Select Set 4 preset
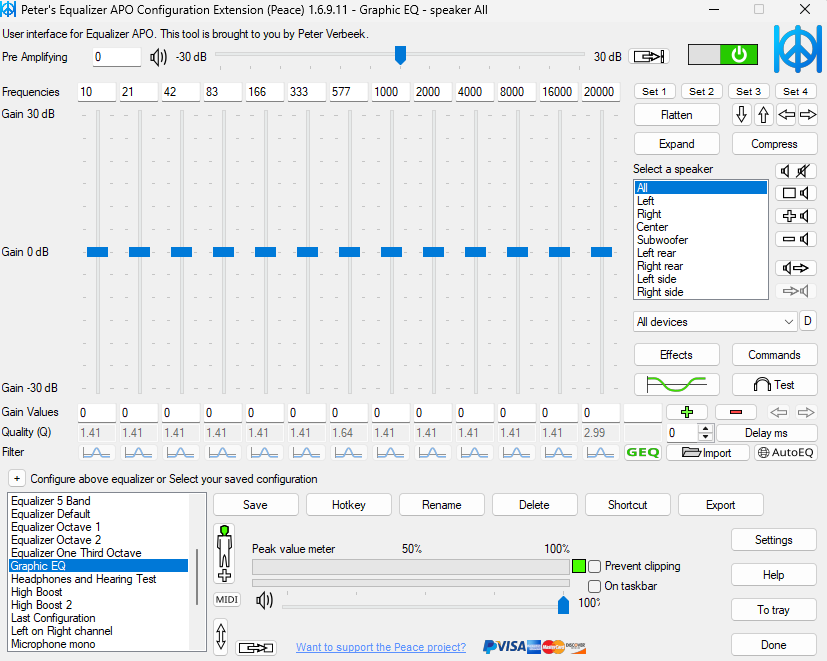The image size is (827, 661). [x=795, y=91]
